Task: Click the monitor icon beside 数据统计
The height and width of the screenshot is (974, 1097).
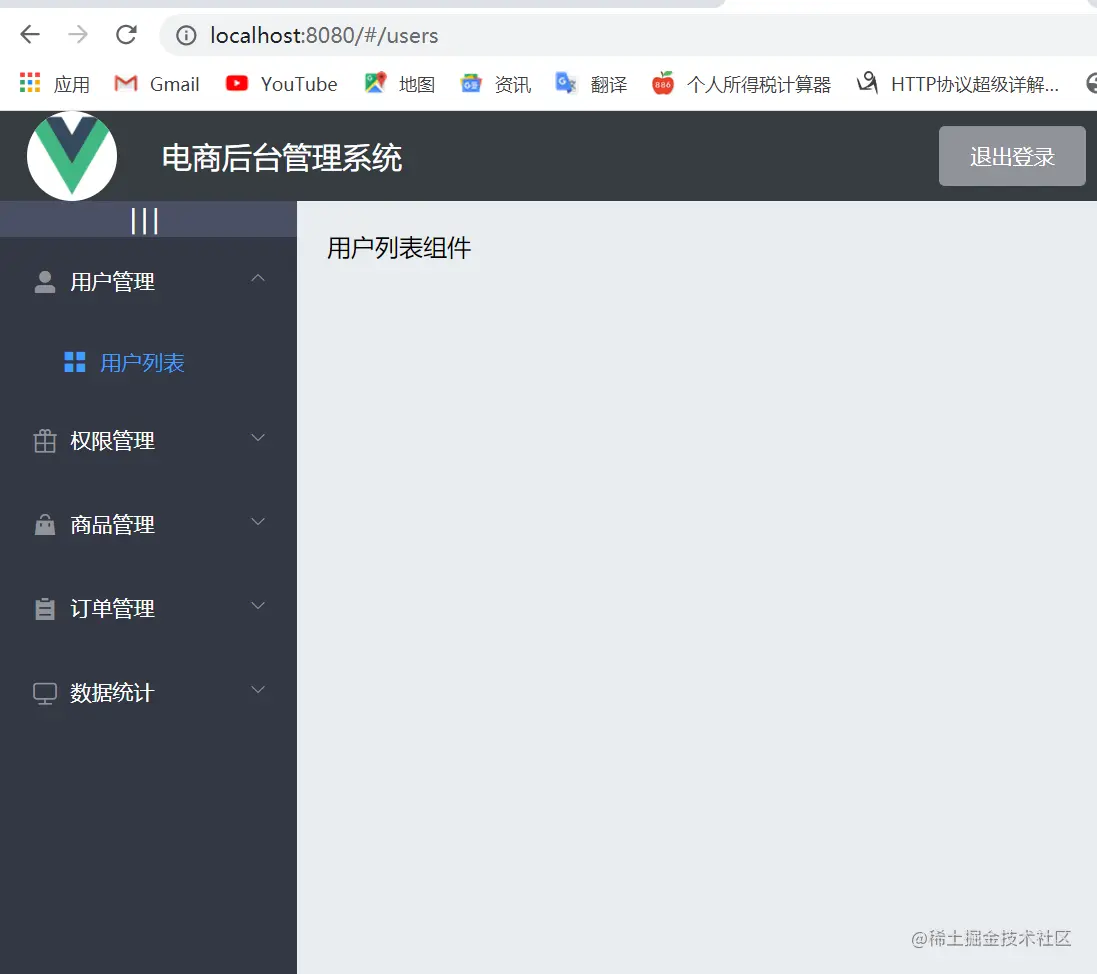Action: pyautogui.click(x=45, y=693)
